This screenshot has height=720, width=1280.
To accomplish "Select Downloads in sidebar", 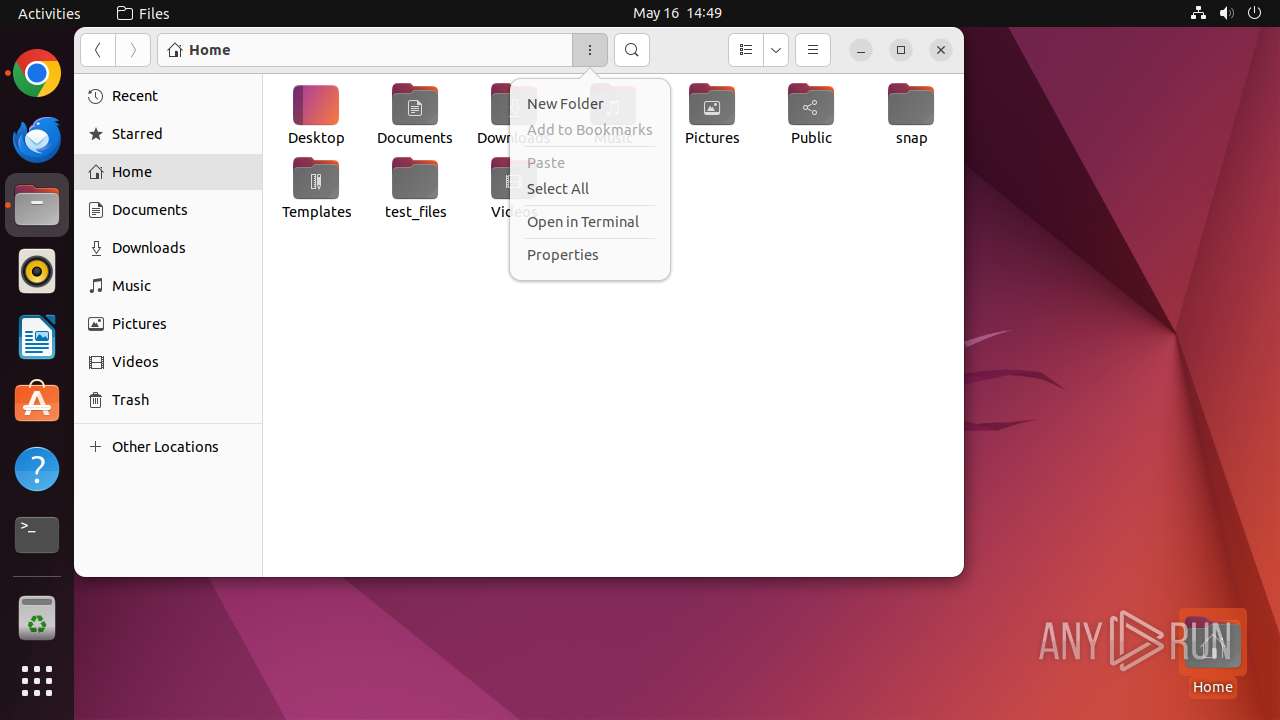I will coord(168,248).
